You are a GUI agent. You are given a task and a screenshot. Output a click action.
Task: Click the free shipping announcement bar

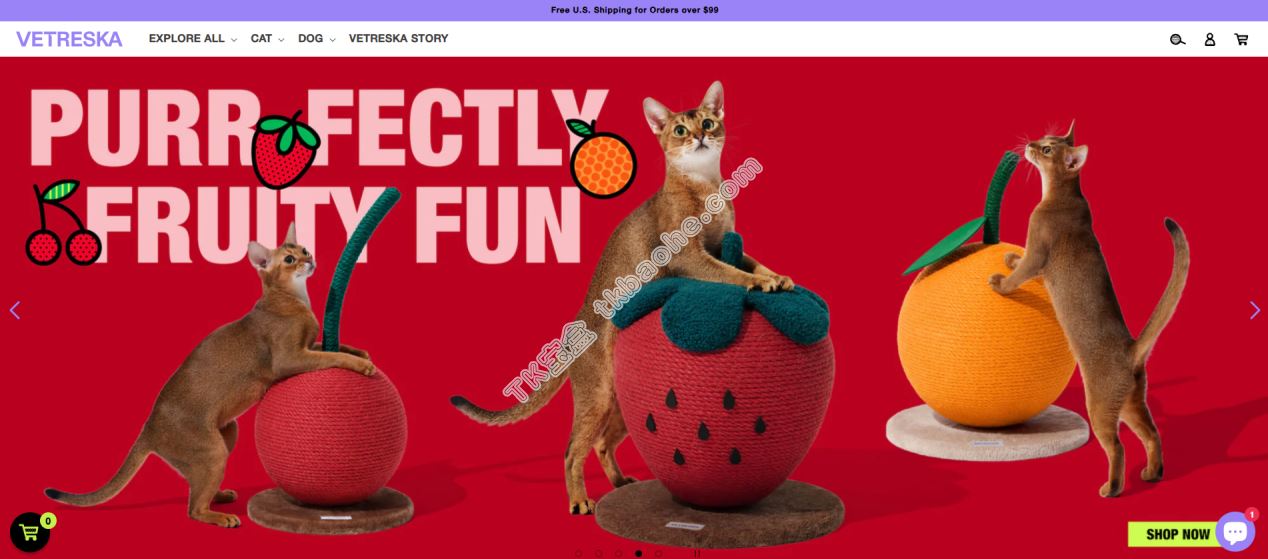pos(634,10)
